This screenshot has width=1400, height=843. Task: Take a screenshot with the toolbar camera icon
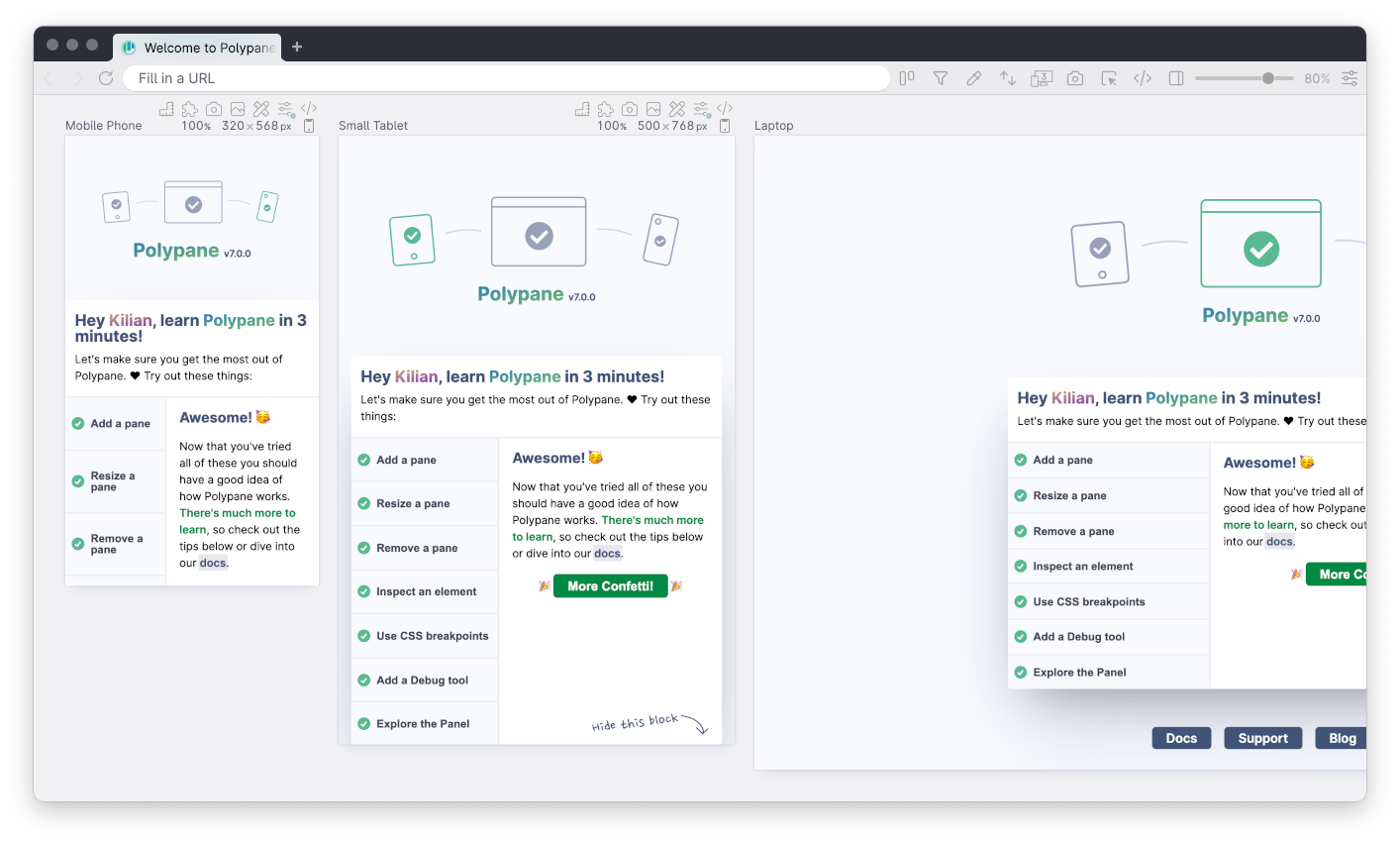(1075, 78)
